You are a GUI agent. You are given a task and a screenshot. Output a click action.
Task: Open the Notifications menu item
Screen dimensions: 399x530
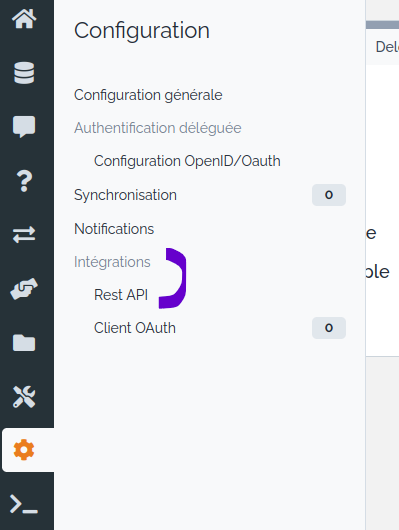[x=114, y=229]
